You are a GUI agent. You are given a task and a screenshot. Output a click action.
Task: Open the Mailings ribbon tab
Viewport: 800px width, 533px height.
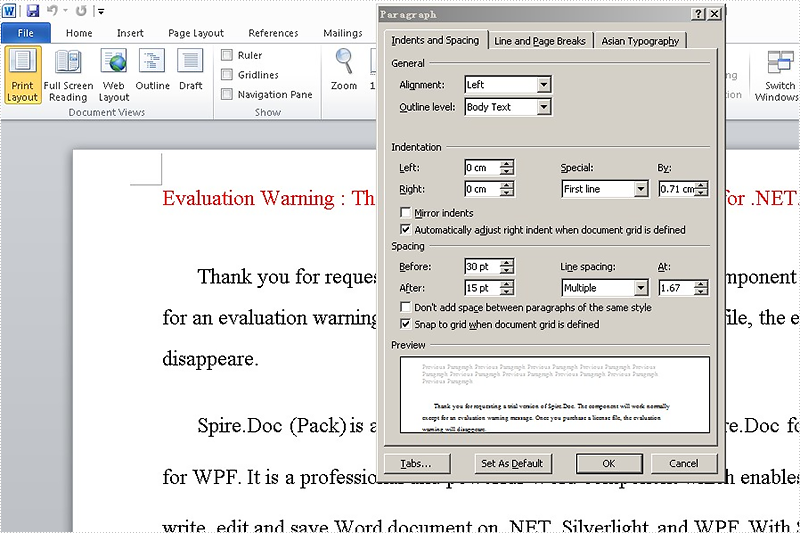click(342, 33)
